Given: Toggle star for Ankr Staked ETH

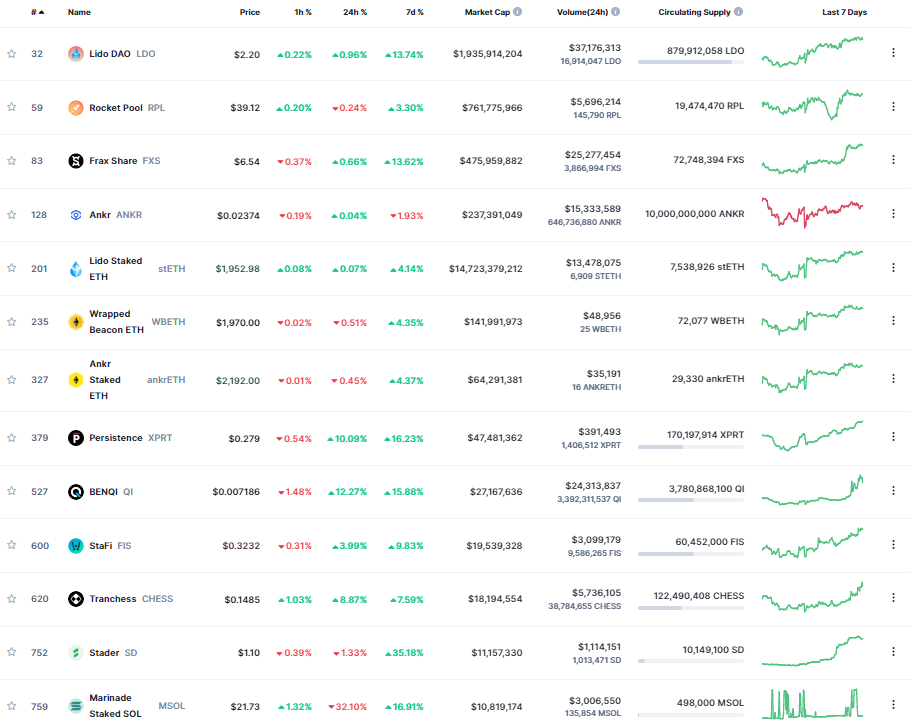Looking at the screenshot, I should click(x=12, y=380).
